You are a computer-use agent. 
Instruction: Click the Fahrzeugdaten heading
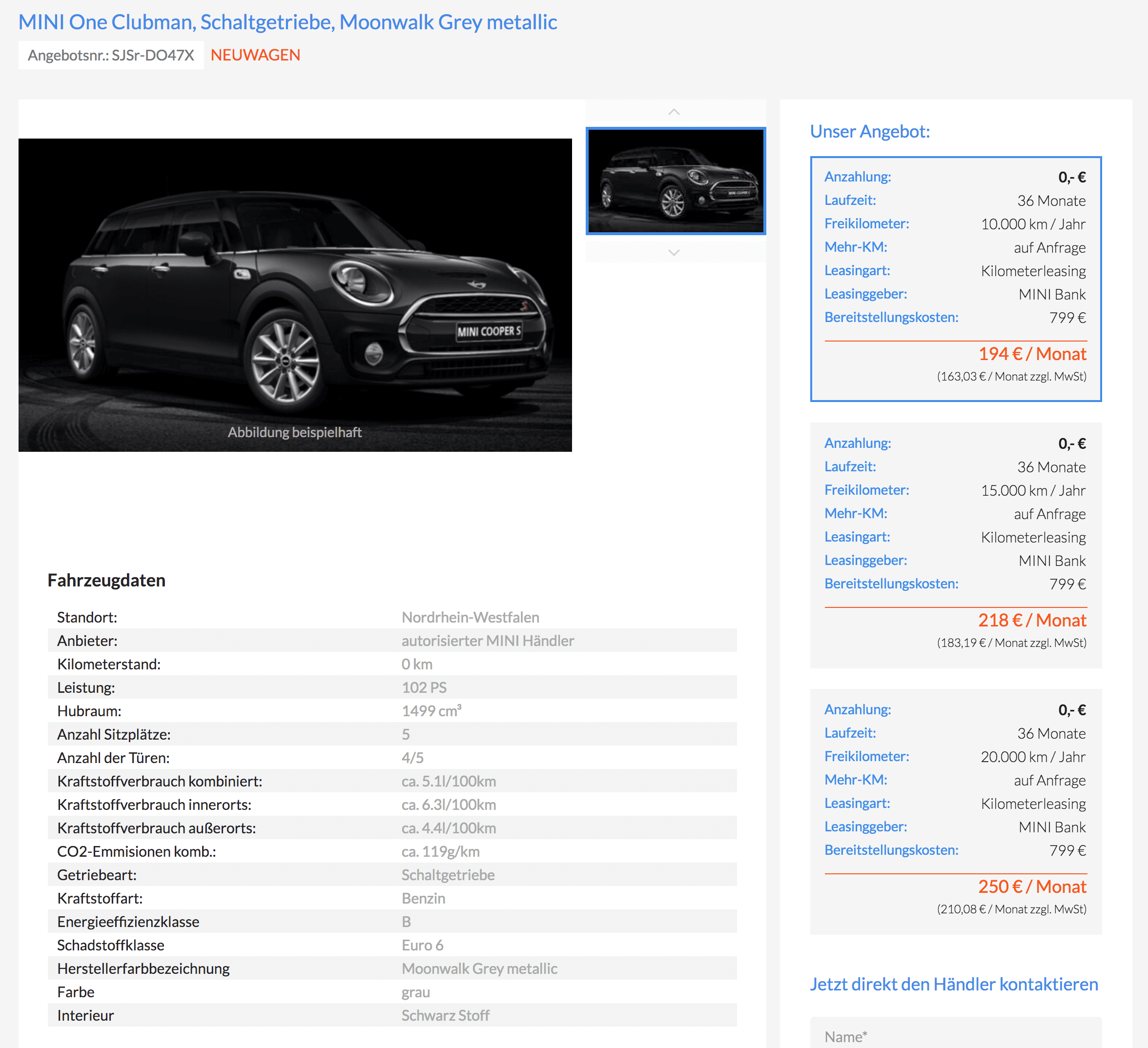(106, 580)
